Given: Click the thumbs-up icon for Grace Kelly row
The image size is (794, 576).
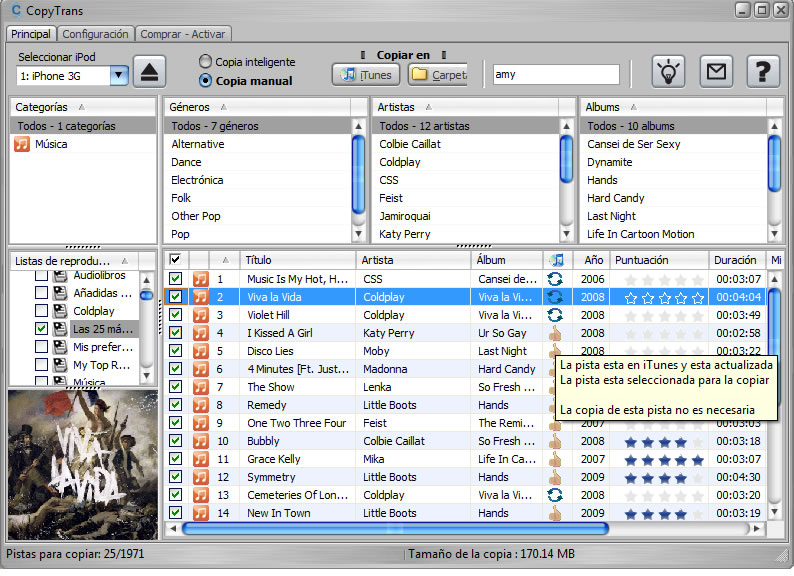Looking at the screenshot, I should click(x=555, y=459).
